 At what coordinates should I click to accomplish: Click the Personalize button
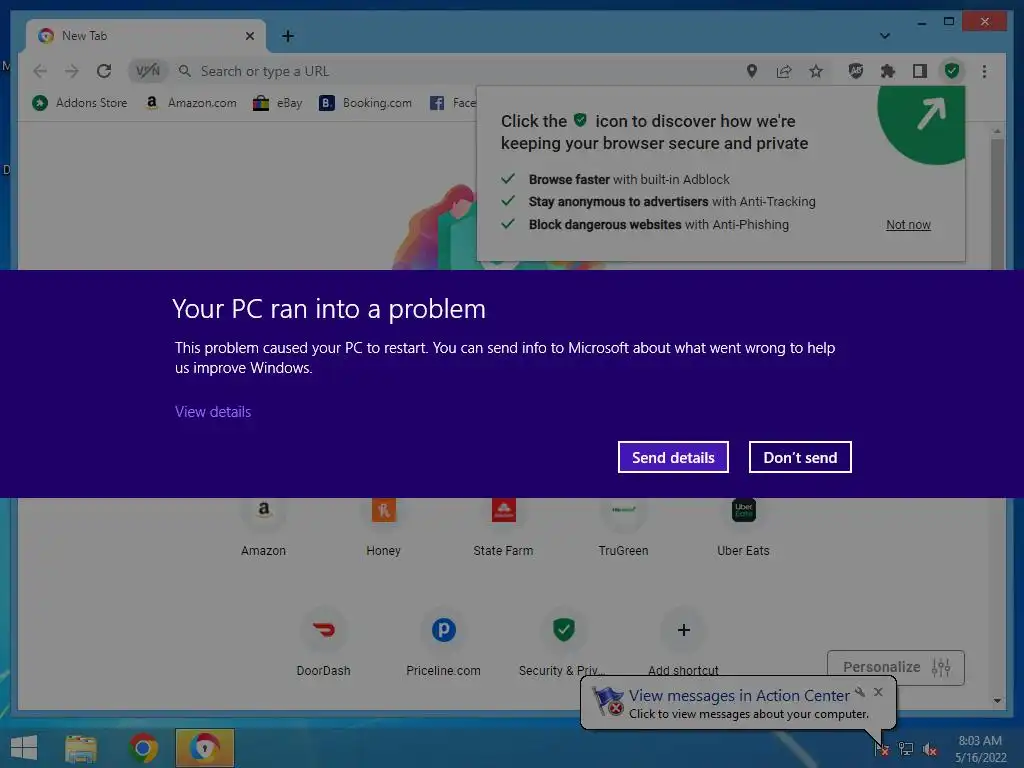(895, 667)
